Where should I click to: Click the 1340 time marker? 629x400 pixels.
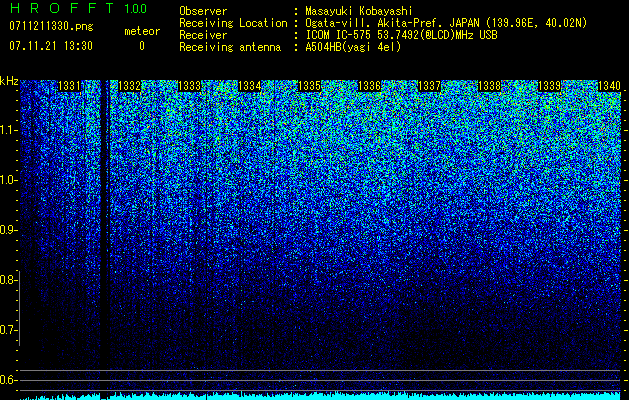(x=609, y=86)
